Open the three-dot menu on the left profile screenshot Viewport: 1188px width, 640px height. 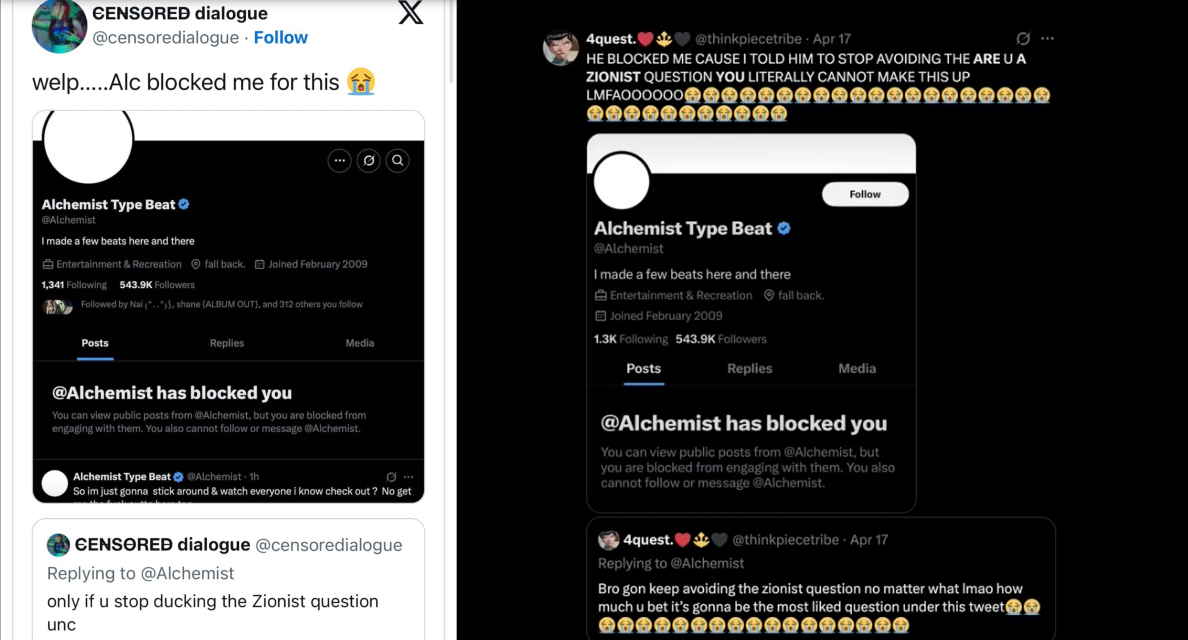click(x=339, y=160)
